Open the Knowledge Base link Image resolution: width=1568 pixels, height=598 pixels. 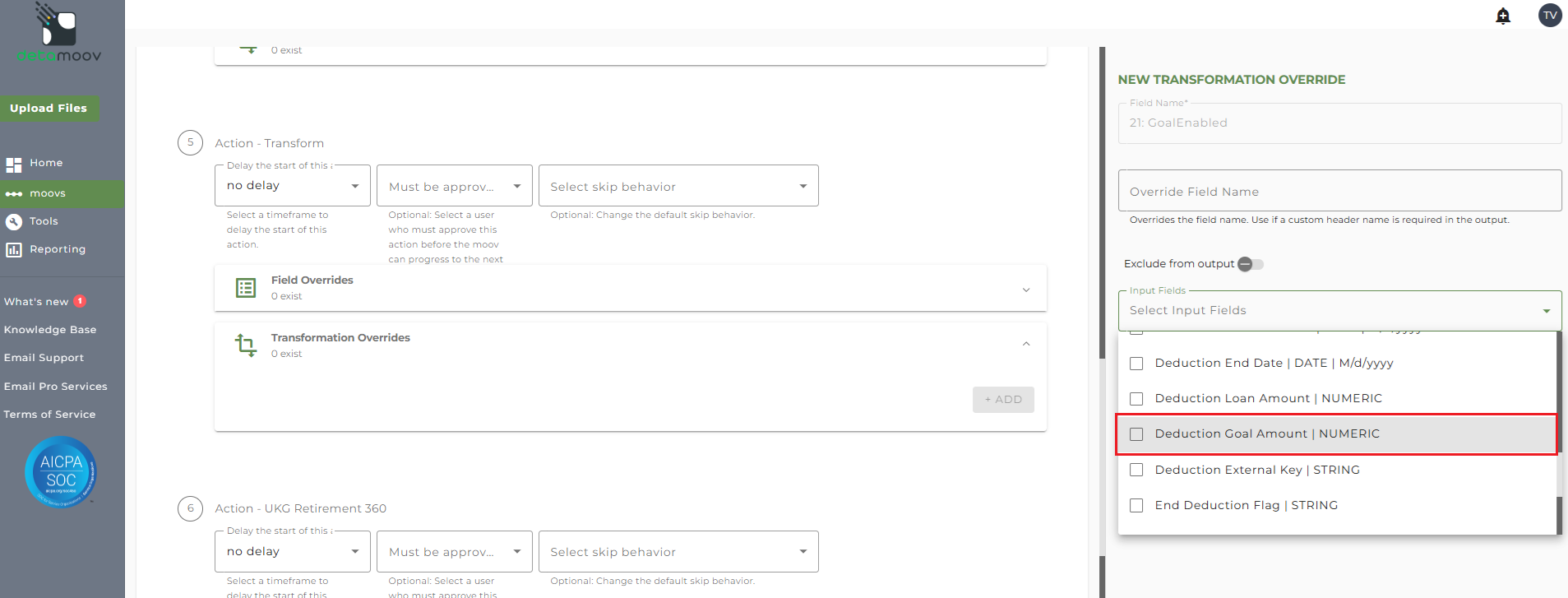coord(50,330)
